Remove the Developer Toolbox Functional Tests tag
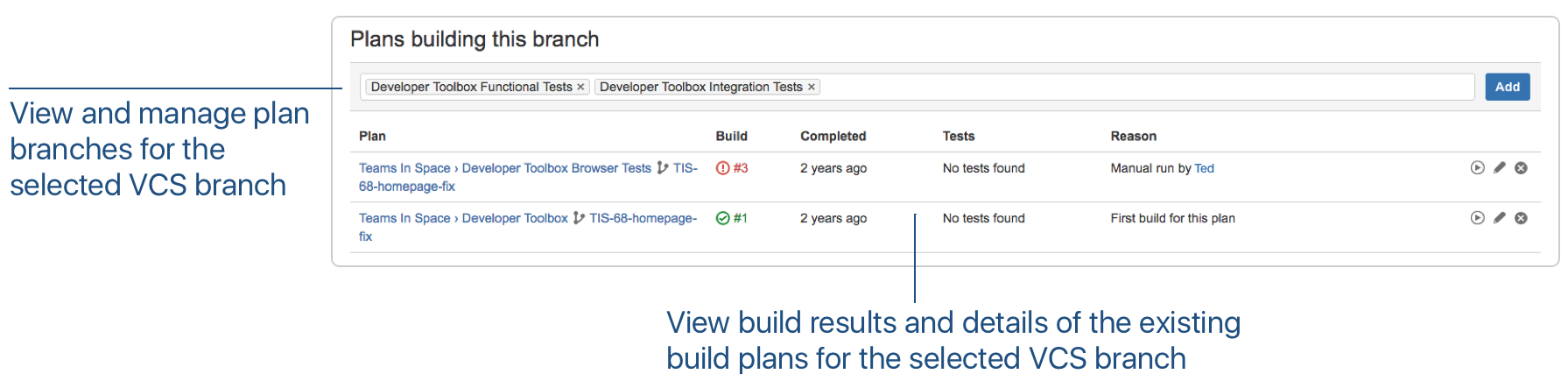 [x=580, y=88]
